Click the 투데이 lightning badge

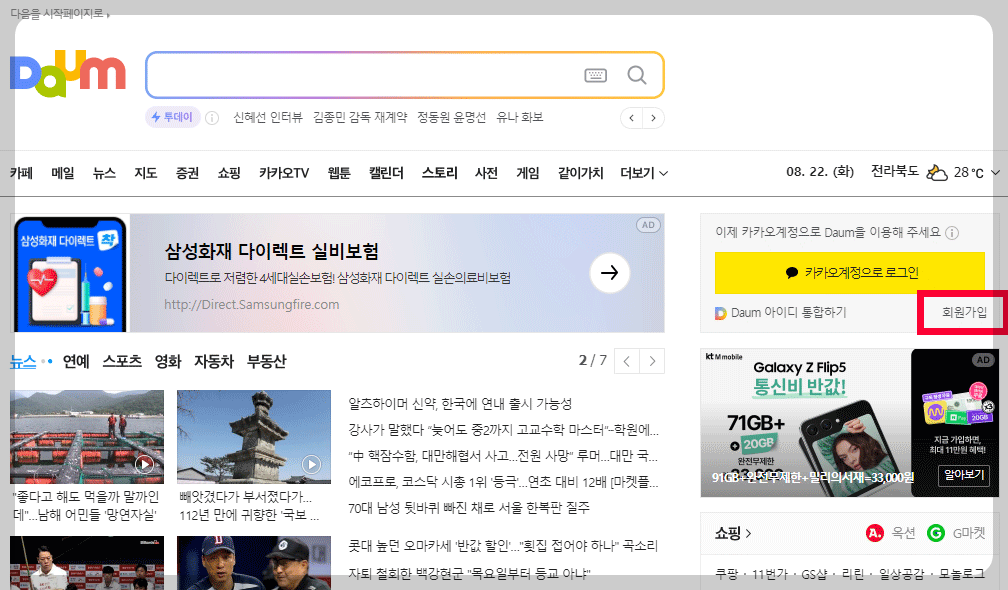(172, 117)
